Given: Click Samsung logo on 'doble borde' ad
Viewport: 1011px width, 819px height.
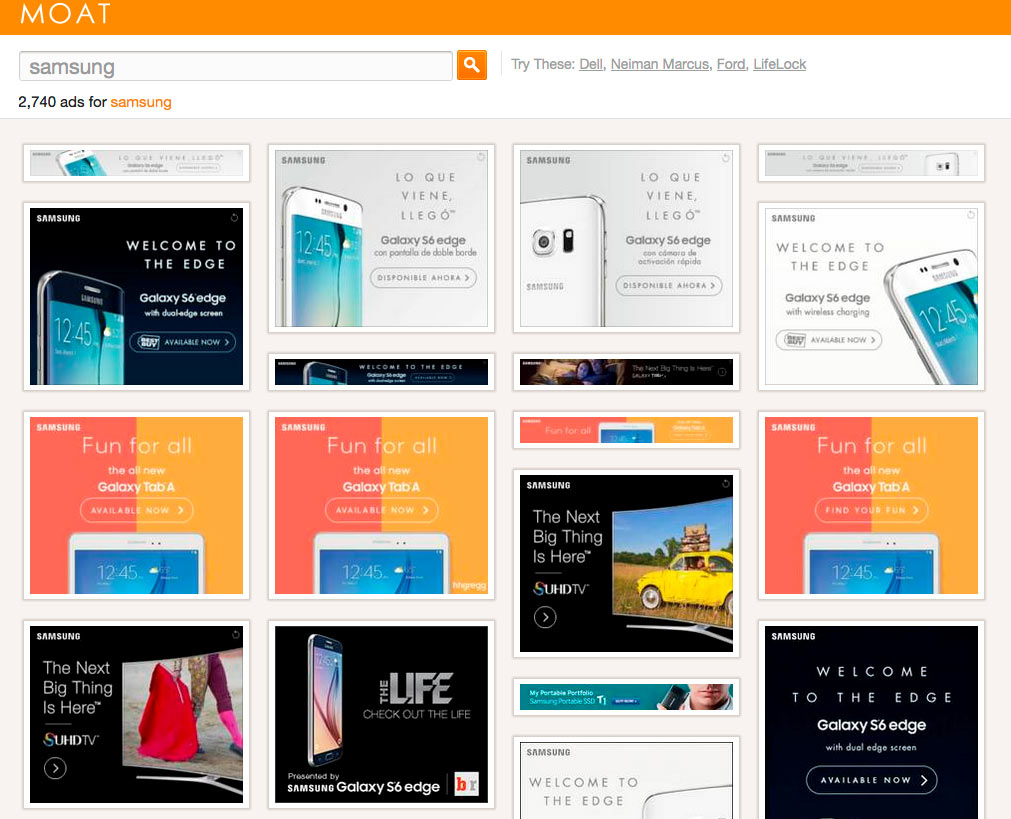Looking at the screenshot, I should tap(304, 160).
